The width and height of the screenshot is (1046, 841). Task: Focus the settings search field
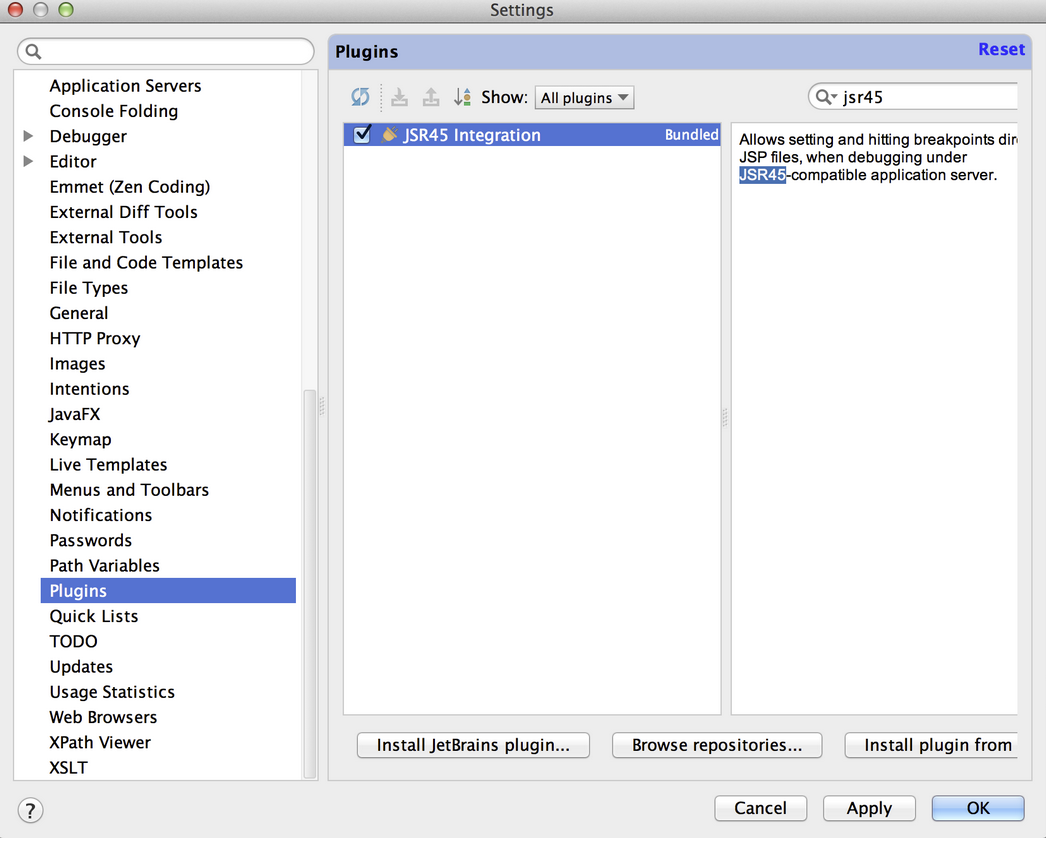(x=165, y=51)
